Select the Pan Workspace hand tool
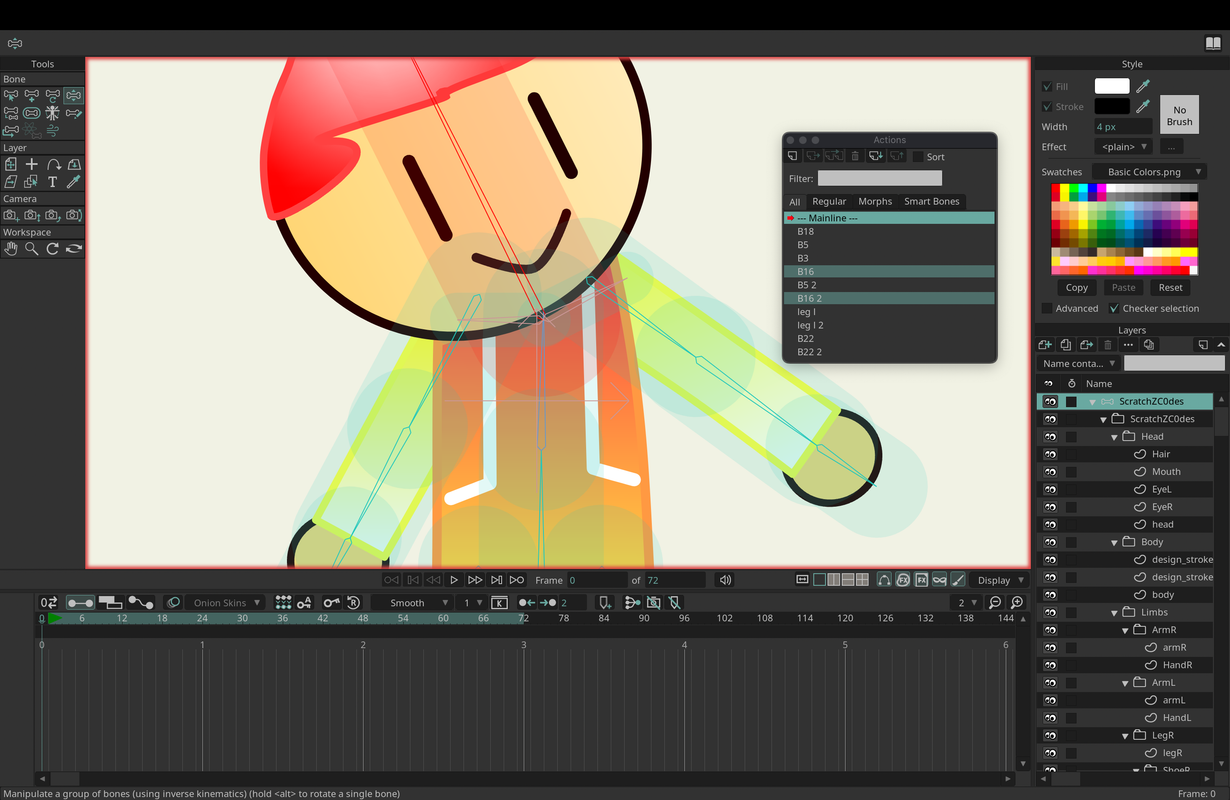The image size is (1230, 800). coord(11,249)
